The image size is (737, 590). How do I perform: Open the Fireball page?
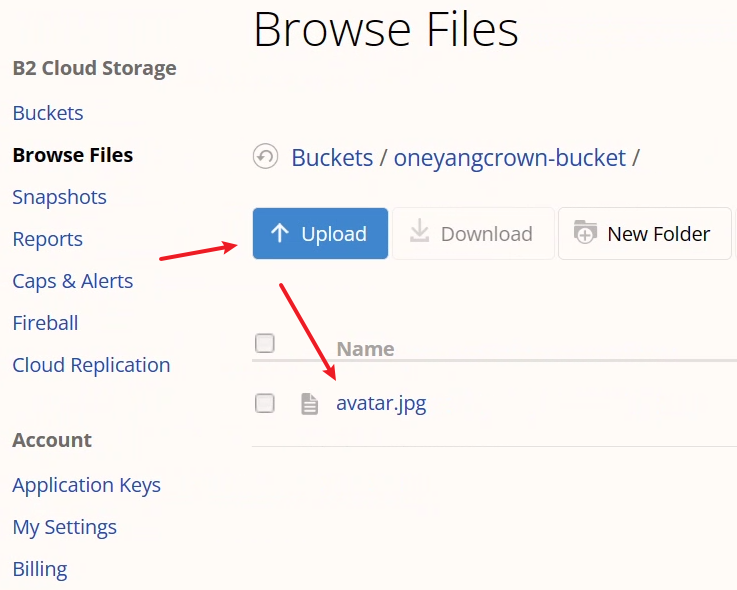pyautogui.click(x=45, y=323)
